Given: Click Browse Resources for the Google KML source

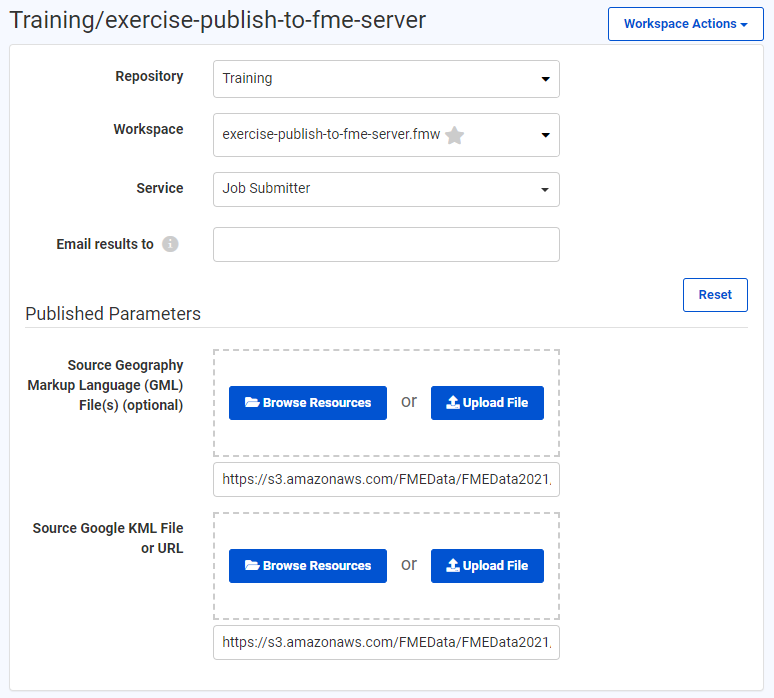Looking at the screenshot, I should (307, 566).
